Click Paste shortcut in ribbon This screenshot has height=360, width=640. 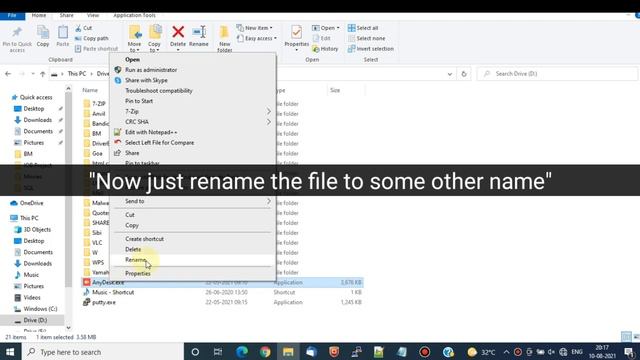(96, 49)
